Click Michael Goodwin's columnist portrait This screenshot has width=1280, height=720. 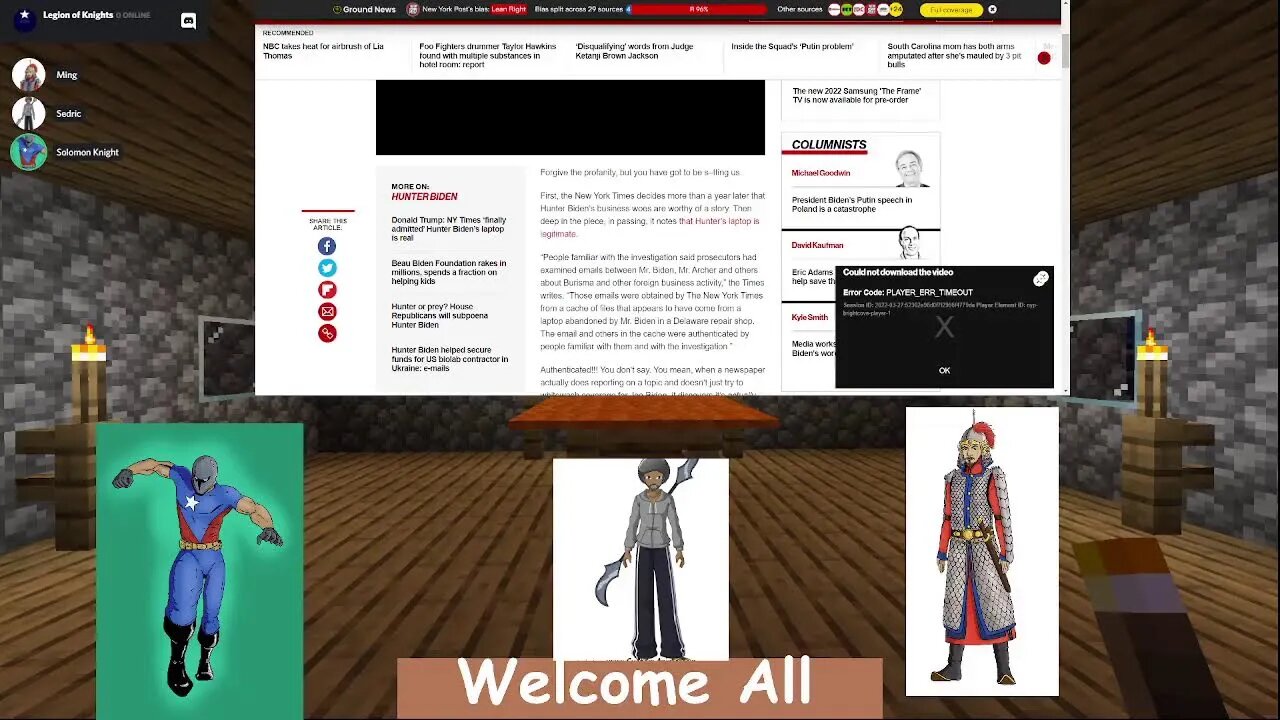pos(911,170)
